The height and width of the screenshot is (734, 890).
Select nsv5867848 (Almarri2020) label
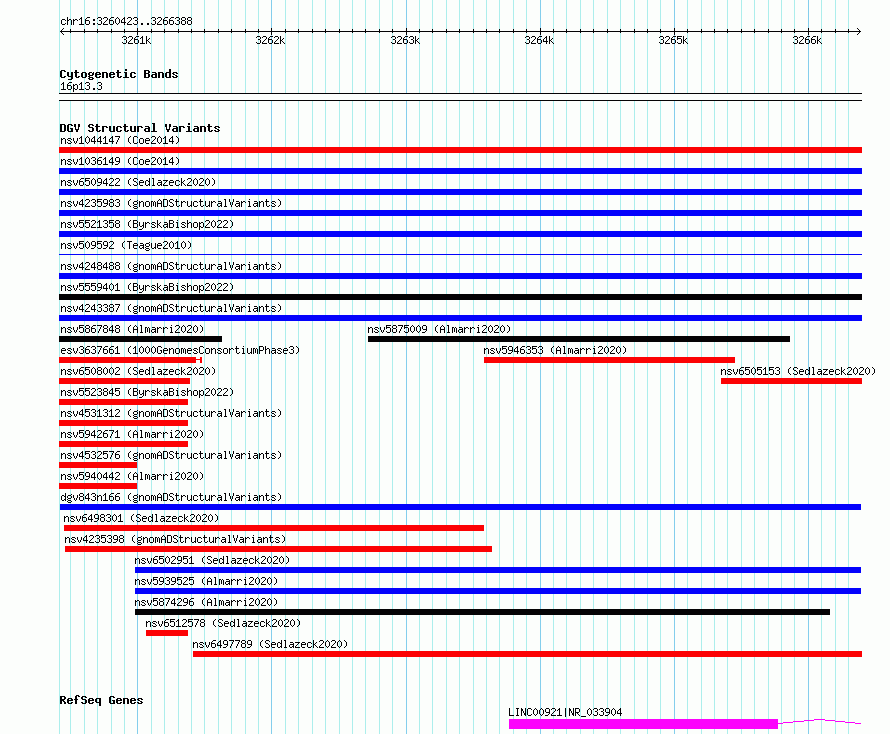pos(132,329)
